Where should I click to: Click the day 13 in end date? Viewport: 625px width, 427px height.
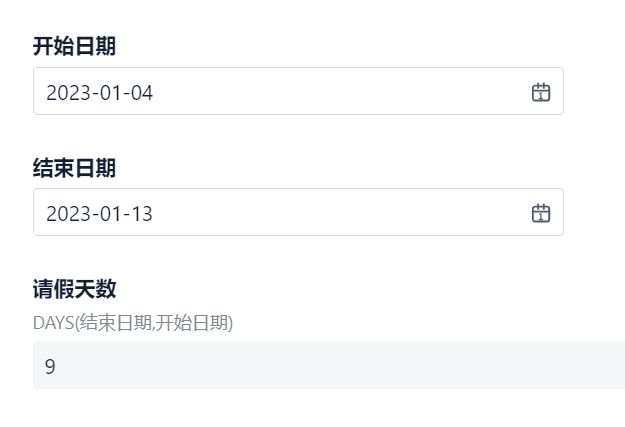click(x=142, y=214)
